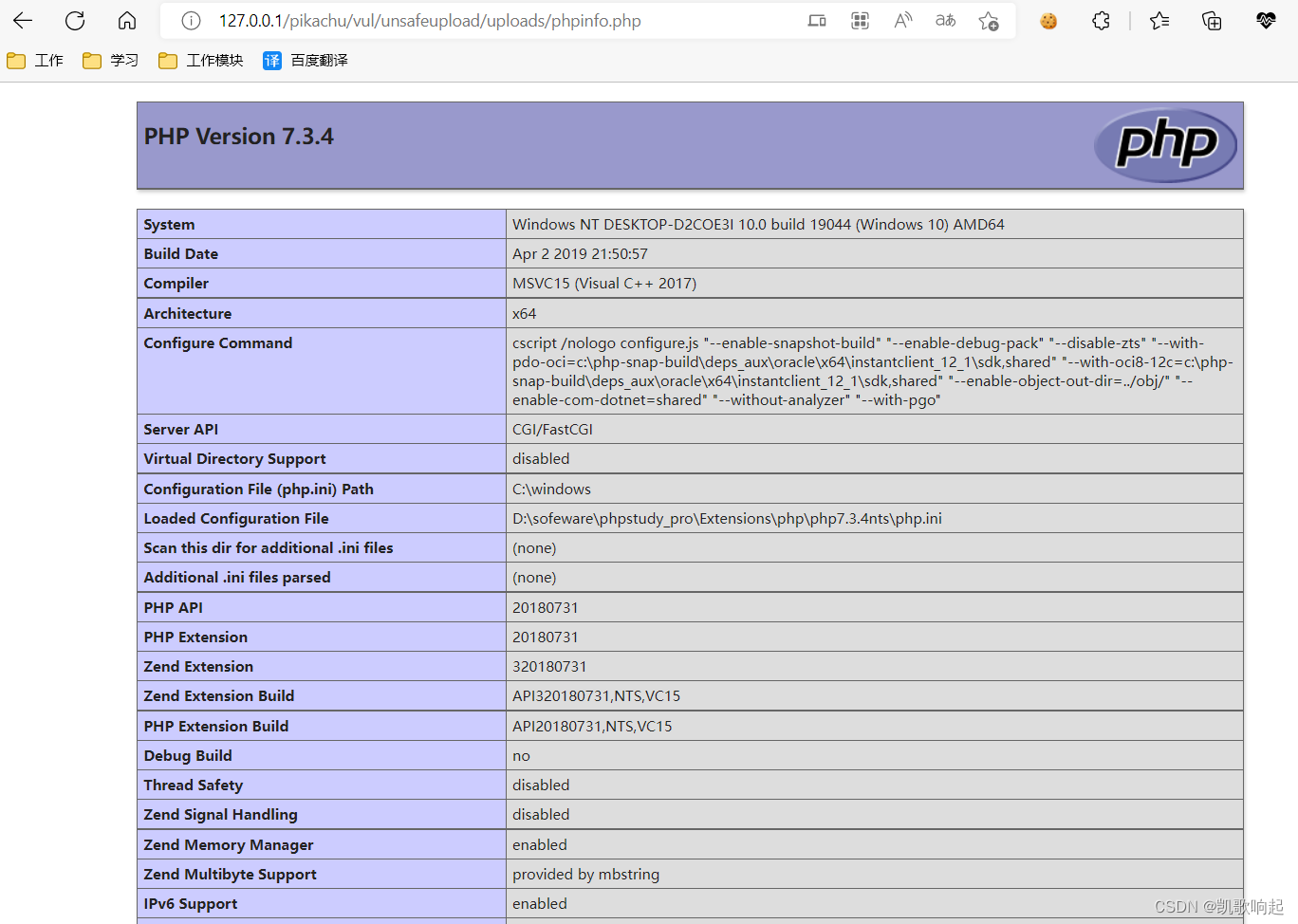1298x924 pixels.
Task: Select the Architecture label
Action: pyautogui.click(x=188, y=314)
